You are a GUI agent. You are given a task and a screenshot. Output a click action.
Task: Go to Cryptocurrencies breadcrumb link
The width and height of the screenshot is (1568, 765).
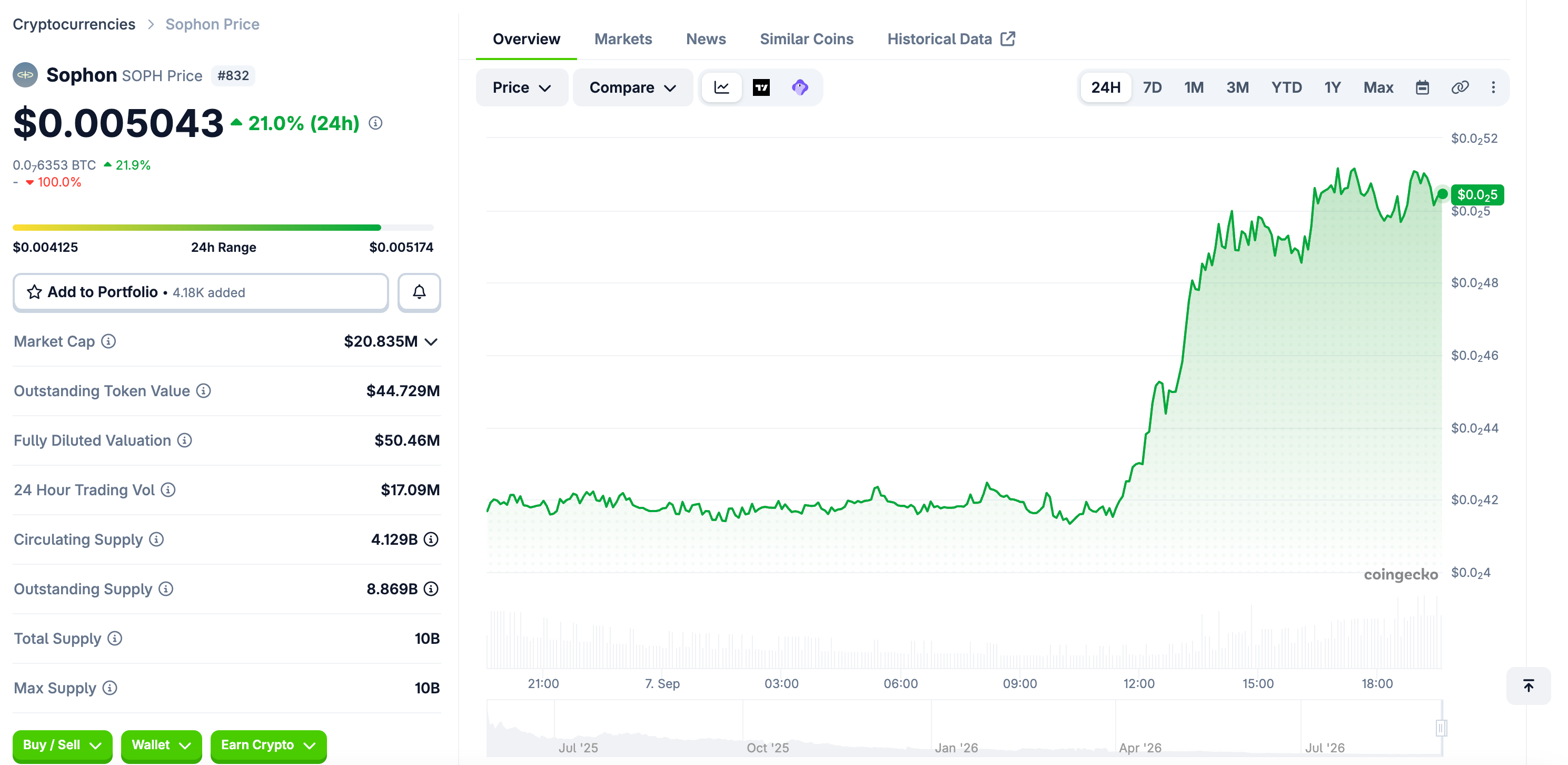(74, 24)
